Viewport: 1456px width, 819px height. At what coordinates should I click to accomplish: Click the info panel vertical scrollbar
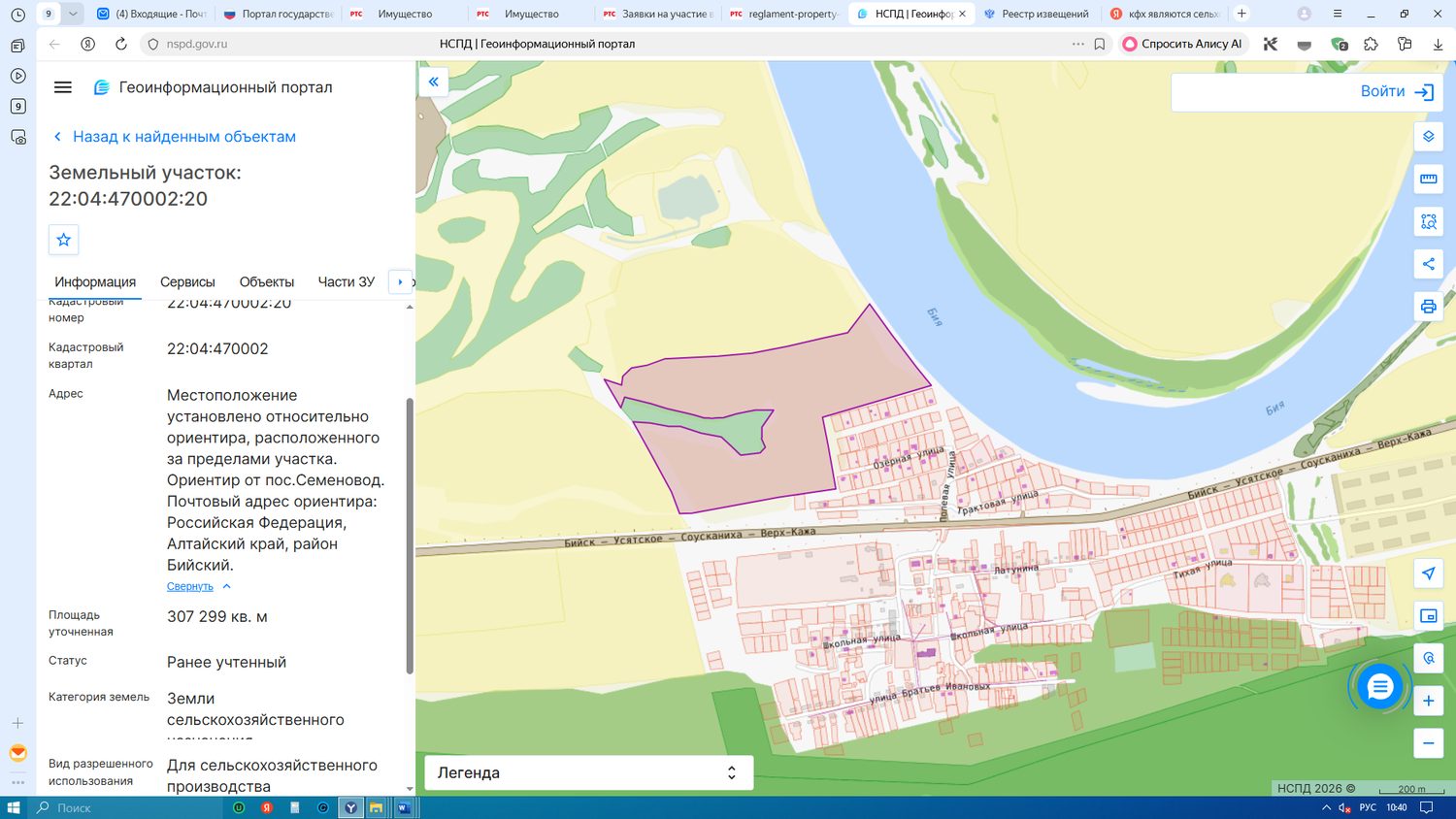[x=410, y=536]
